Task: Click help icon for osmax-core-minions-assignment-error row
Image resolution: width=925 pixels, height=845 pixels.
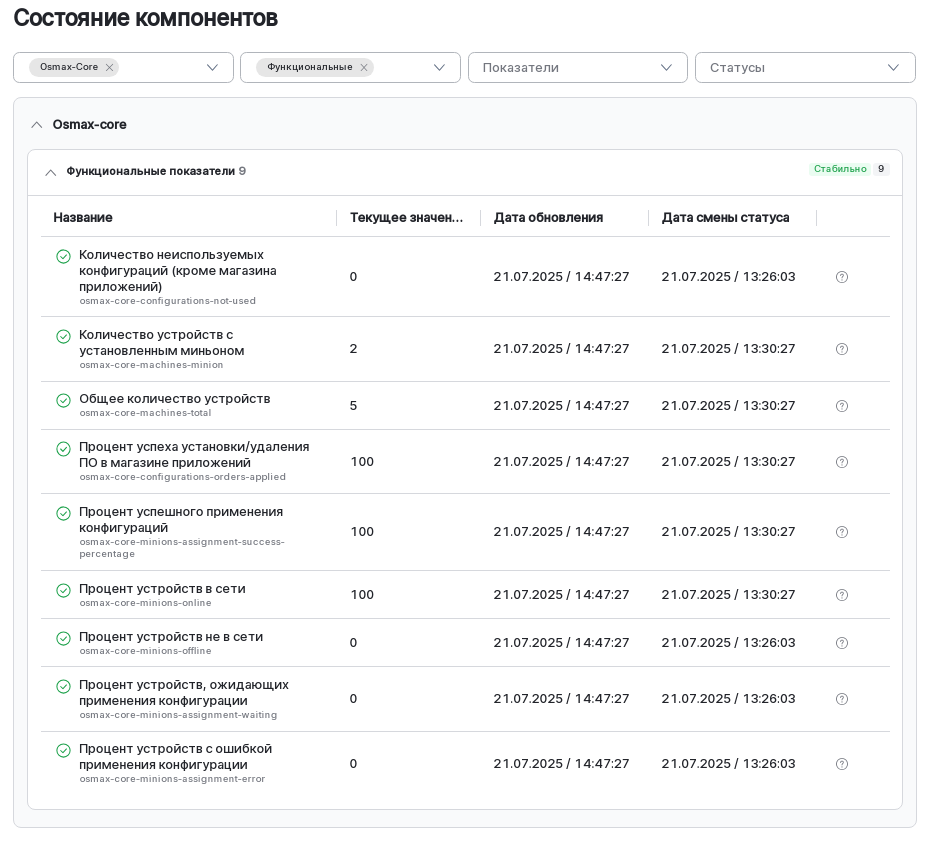Action: 841,764
